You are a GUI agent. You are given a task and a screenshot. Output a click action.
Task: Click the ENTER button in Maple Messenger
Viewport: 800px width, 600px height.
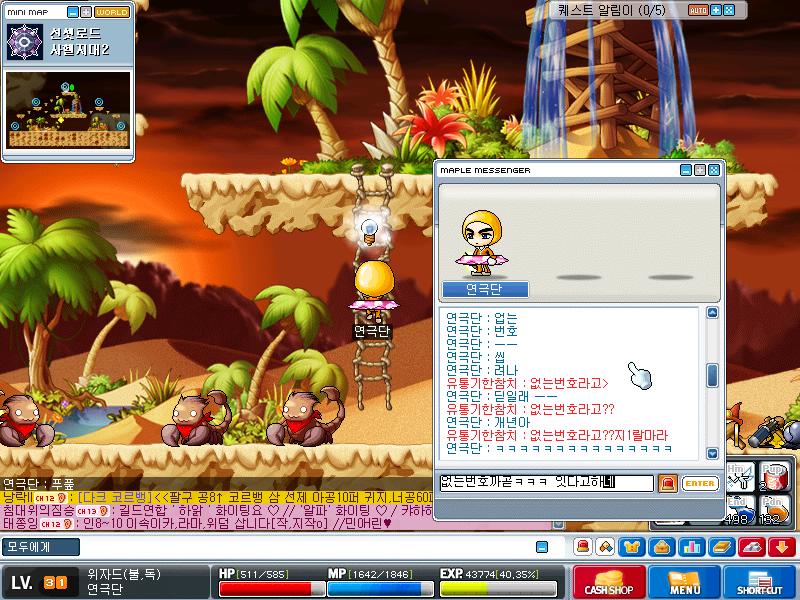[x=699, y=483]
